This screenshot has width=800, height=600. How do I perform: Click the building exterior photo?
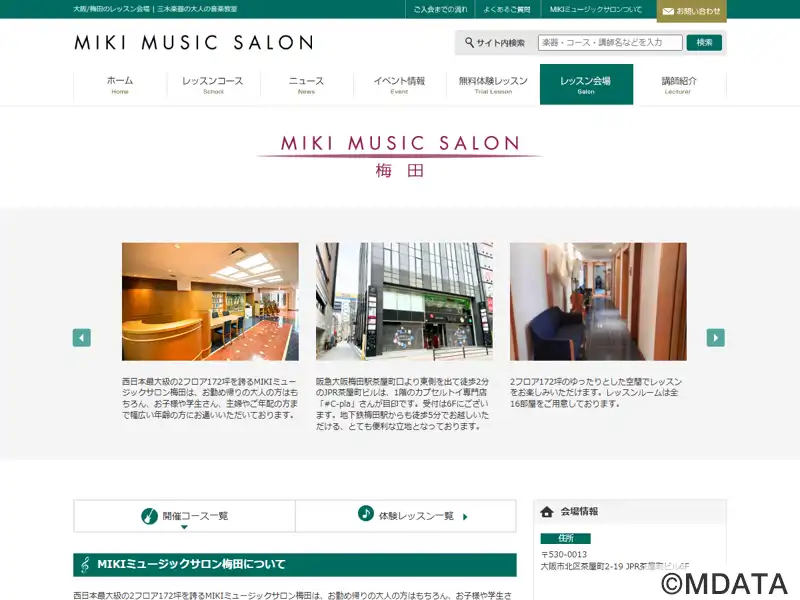[404, 302]
